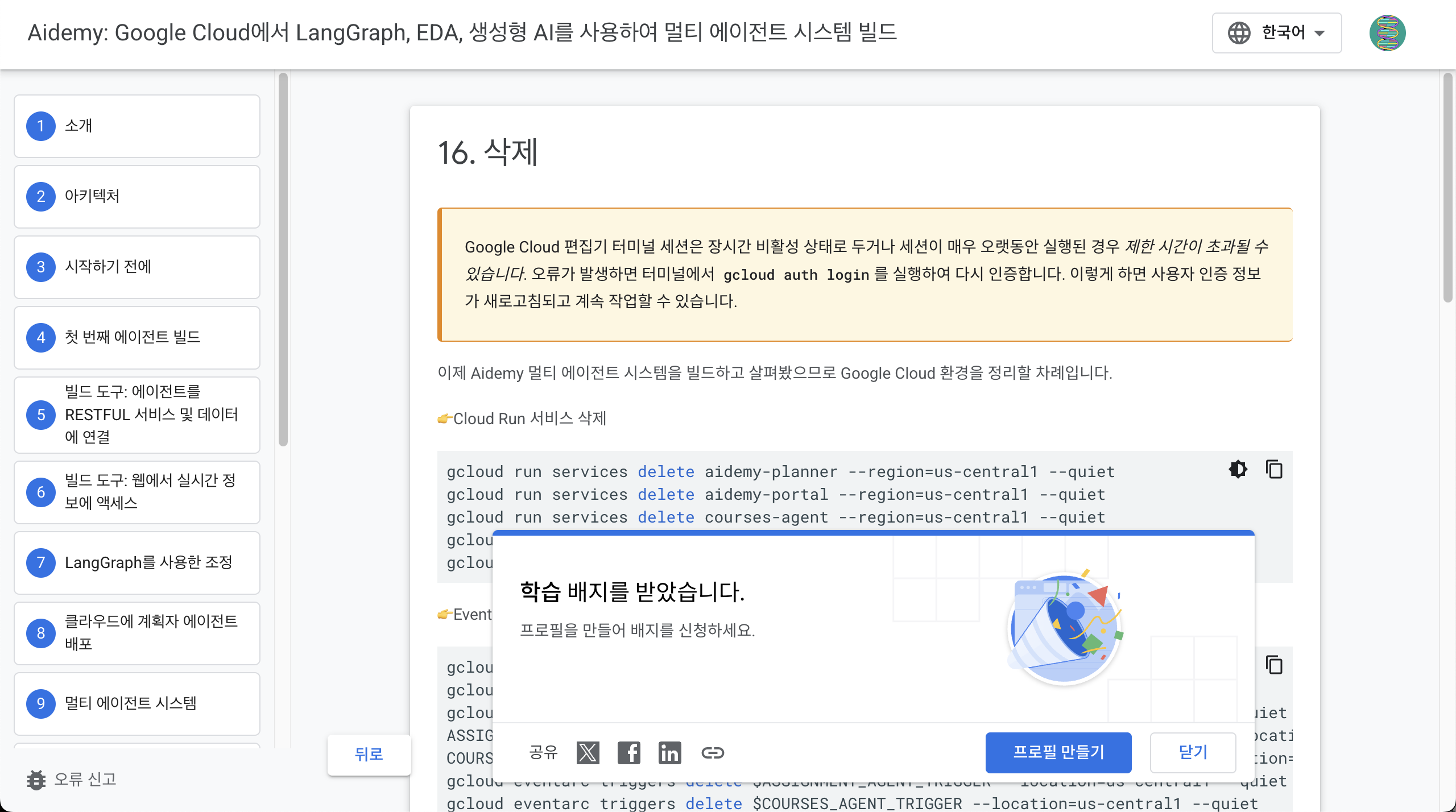Open step 1 소개
This screenshot has width=1456, height=812.
click(137, 126)
